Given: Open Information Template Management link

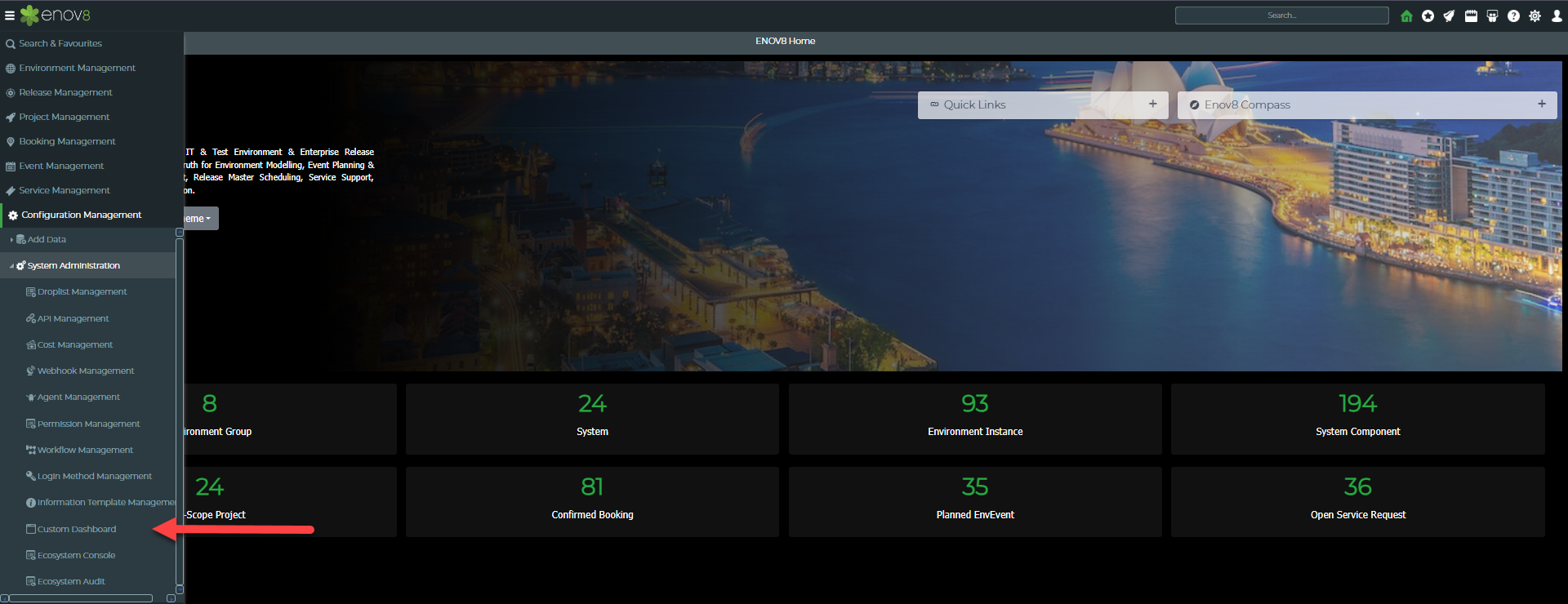Looking at the screenshot, I should click(x=106, y=502).
